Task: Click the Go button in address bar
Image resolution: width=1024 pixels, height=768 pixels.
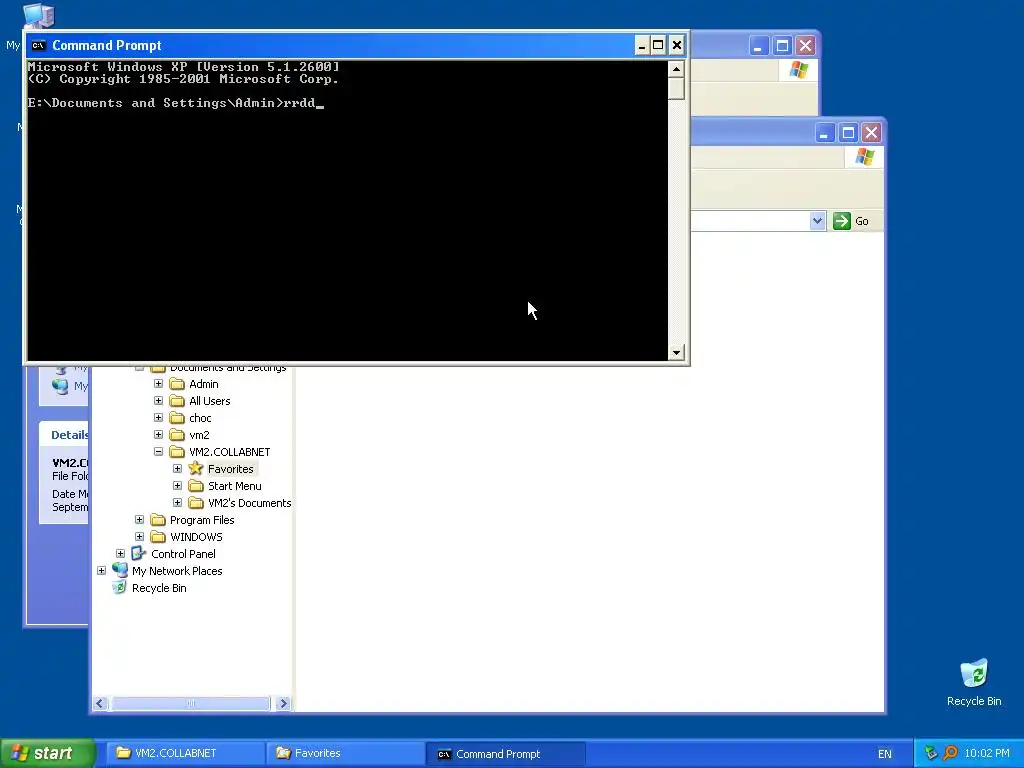Action: pyautogui.click(x=851, y=221)
